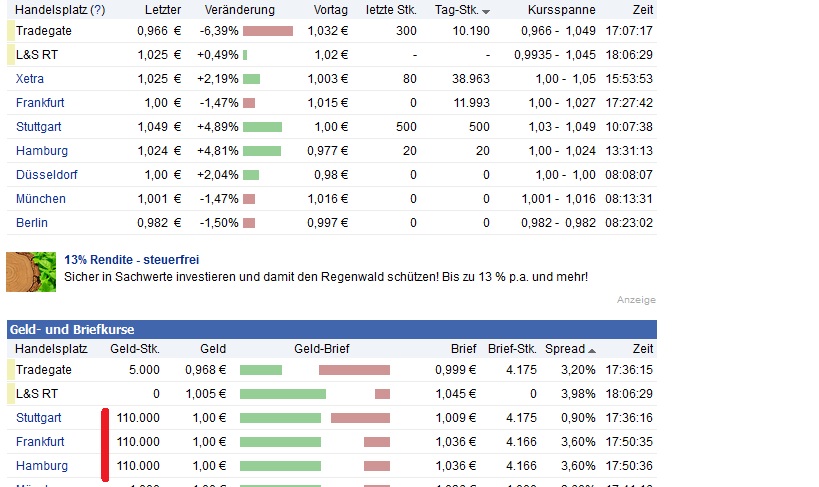819x487 pixels.
Task: Click Tradegate in the Geld- und Briefkurse table
Action: click(x=44, y=370)
